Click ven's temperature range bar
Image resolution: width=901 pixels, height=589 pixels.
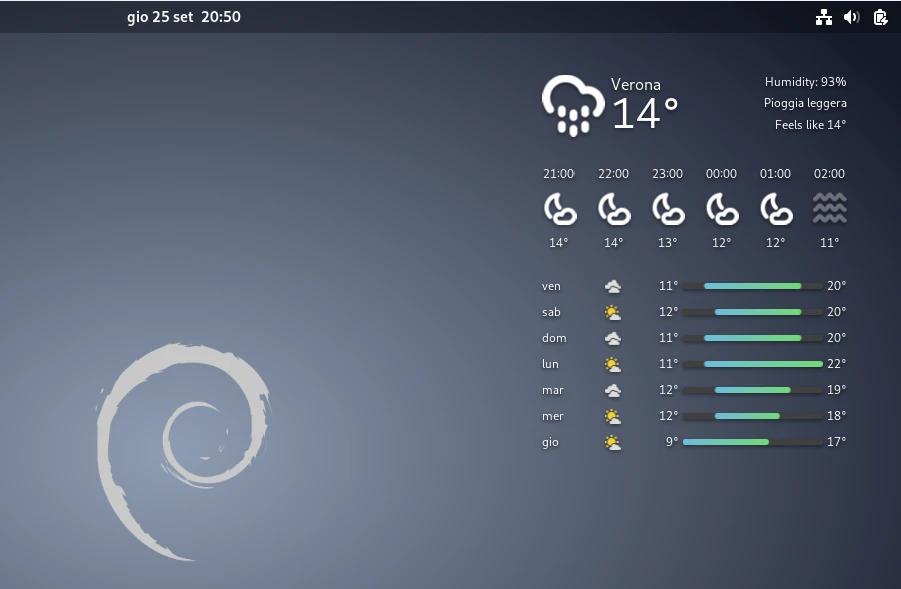(x=752, y=285)
